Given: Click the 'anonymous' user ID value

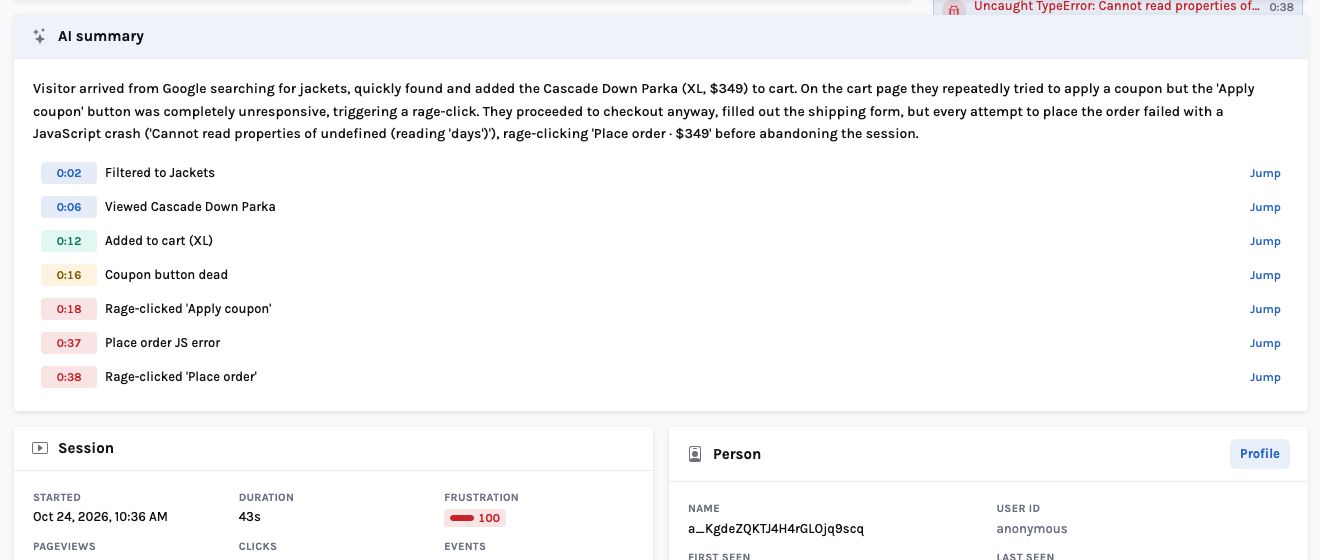Looking at the screenshot, I should tap(1032, 529).
